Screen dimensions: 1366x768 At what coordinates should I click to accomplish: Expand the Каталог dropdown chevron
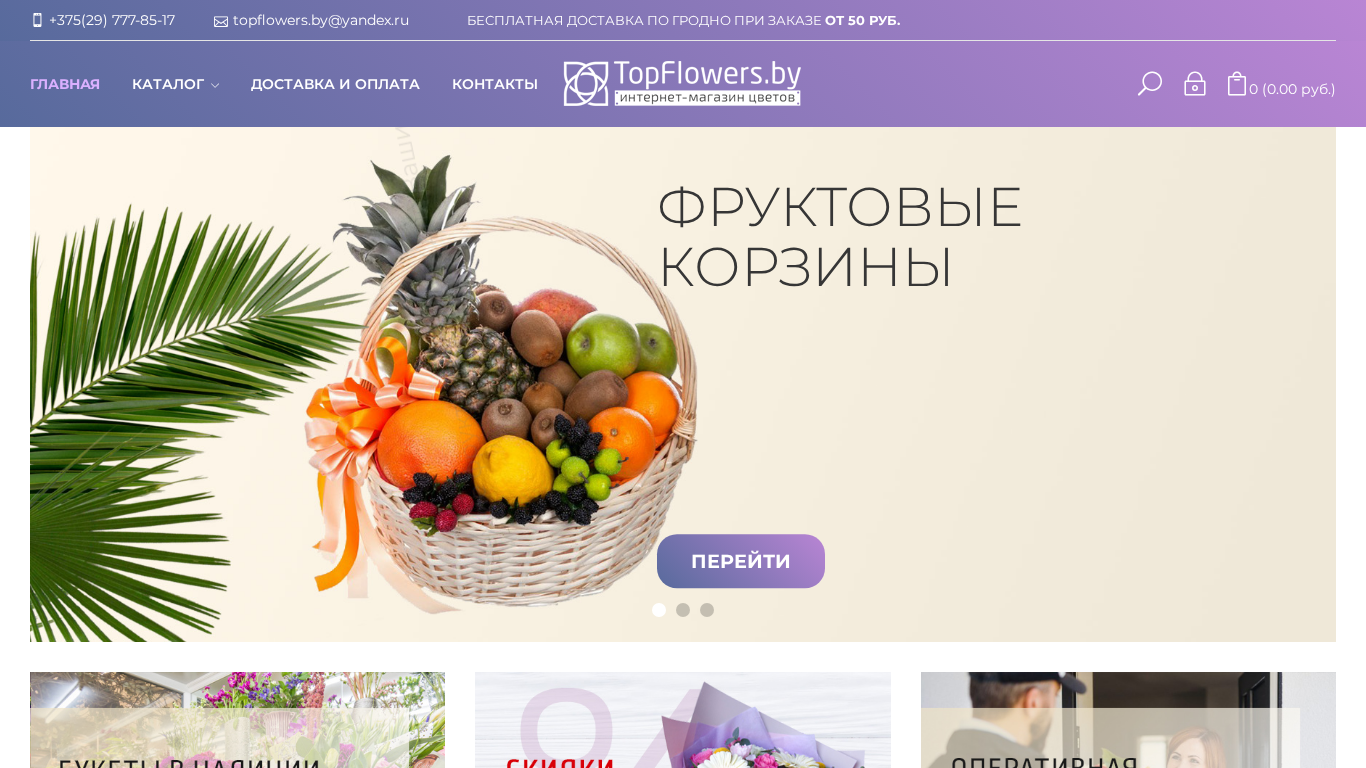pos(215,86)
